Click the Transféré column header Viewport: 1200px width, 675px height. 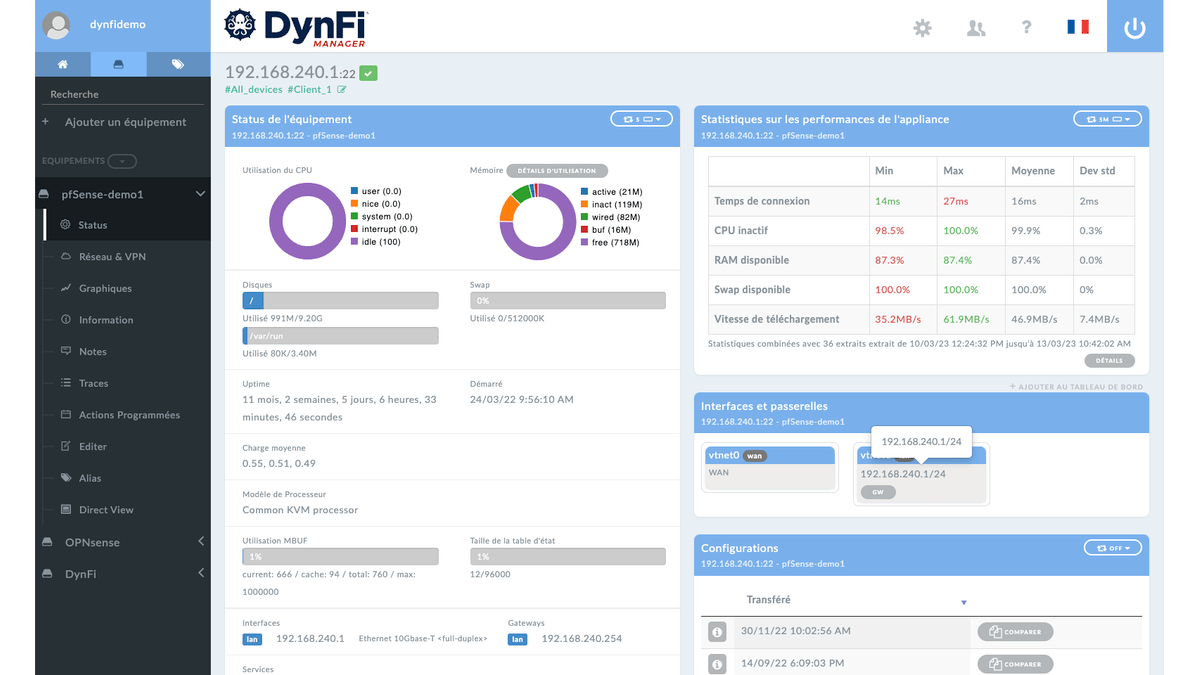pos(768,600)
